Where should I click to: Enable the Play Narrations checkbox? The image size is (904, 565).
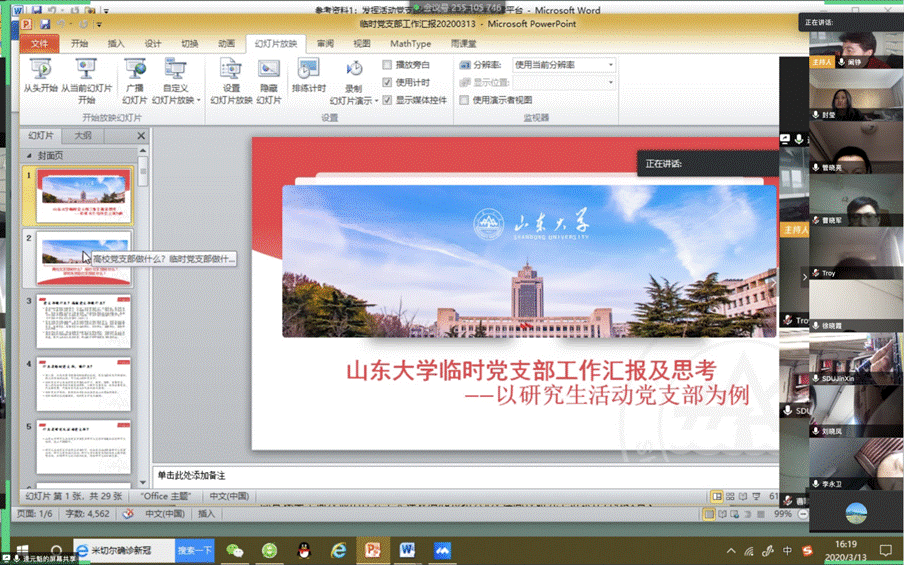(x=388, y=65)
